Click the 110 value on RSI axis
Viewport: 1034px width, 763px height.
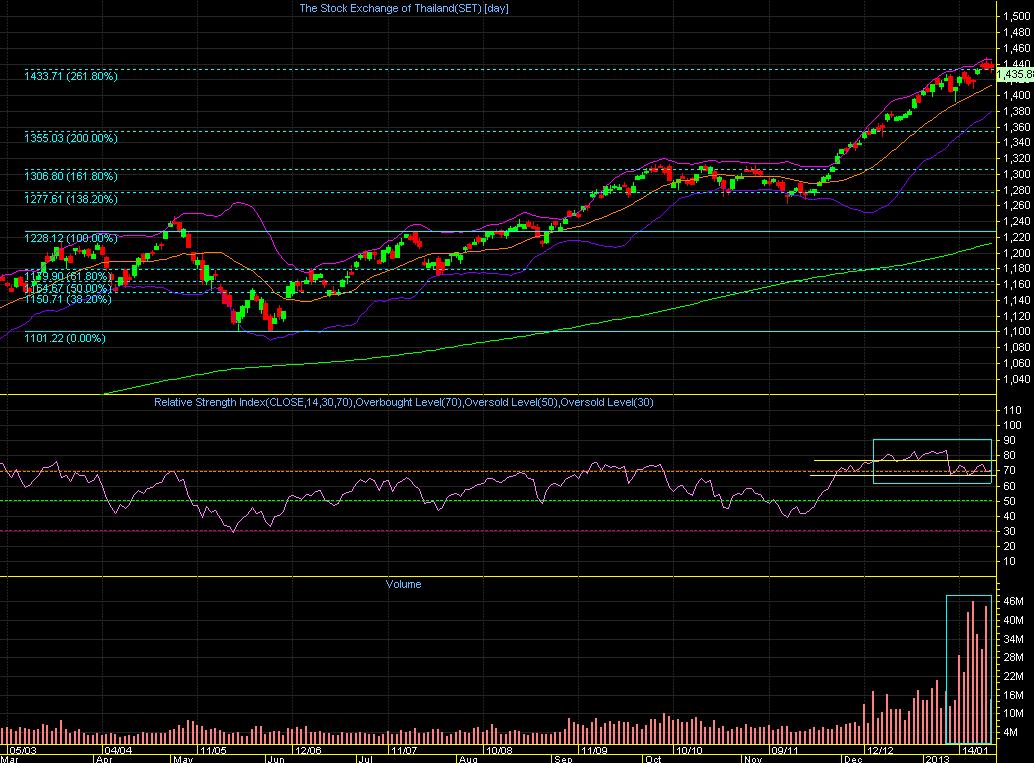pos(1012,410)
